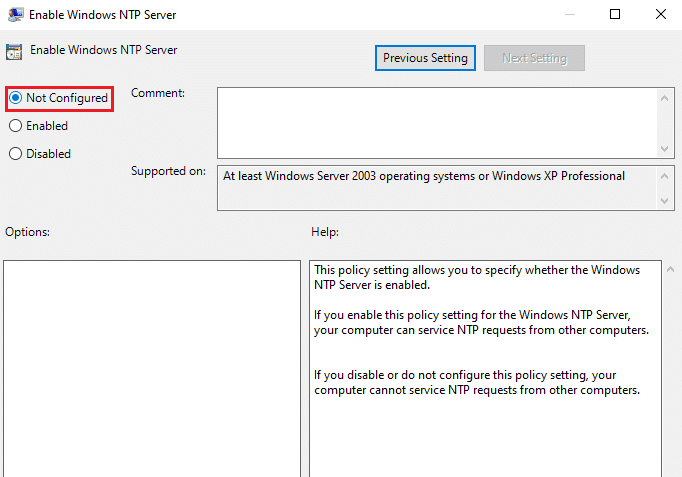Close the Enable Windows NTP Server dialog
Image resolution: width=682 pixels, height=477 pixels.
(x=660, y=14)
